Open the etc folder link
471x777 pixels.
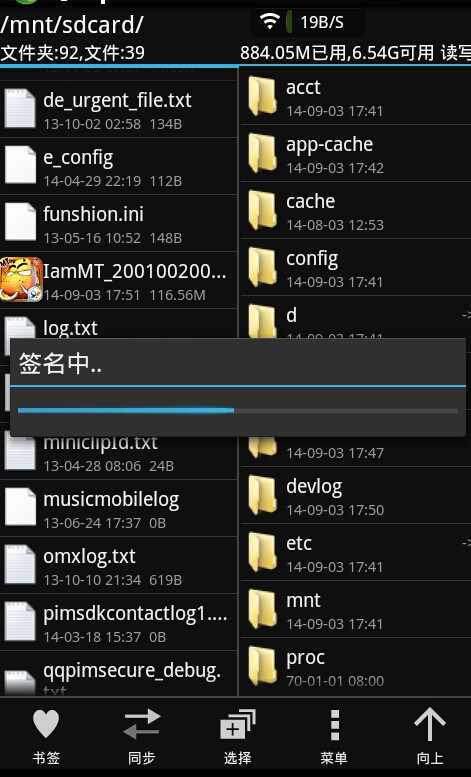click(355, 553)
